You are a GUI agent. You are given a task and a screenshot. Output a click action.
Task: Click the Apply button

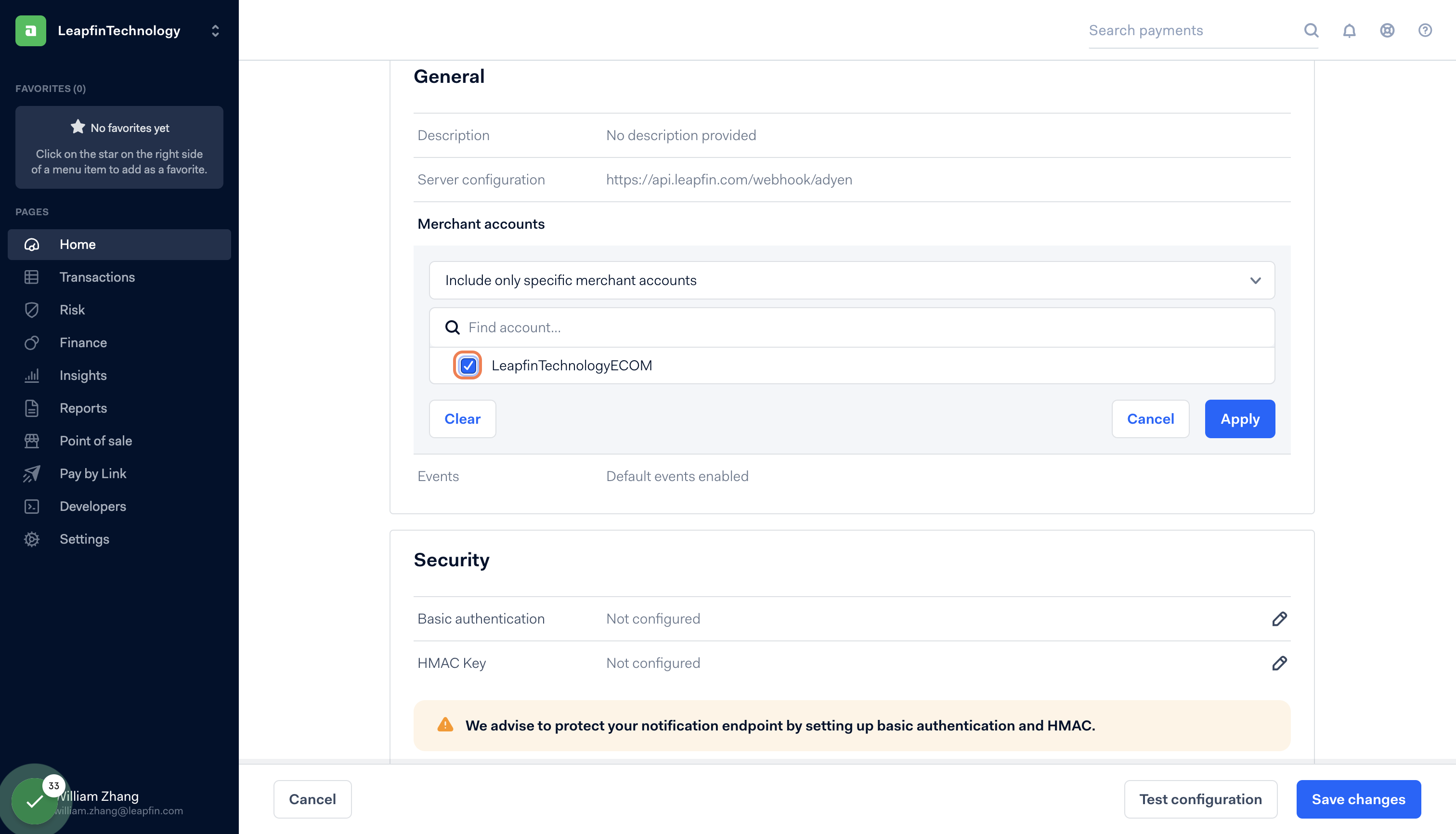click(x=1239, y=419)
